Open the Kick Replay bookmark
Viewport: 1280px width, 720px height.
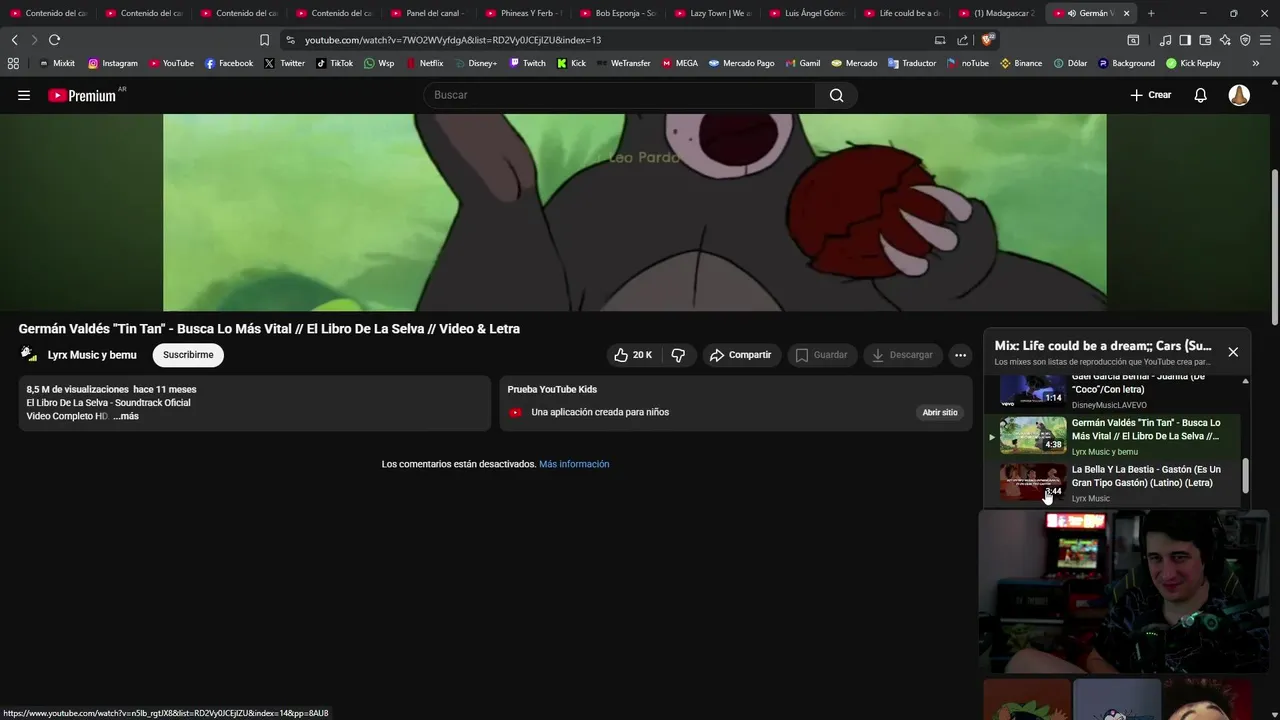pos(1192,63)
